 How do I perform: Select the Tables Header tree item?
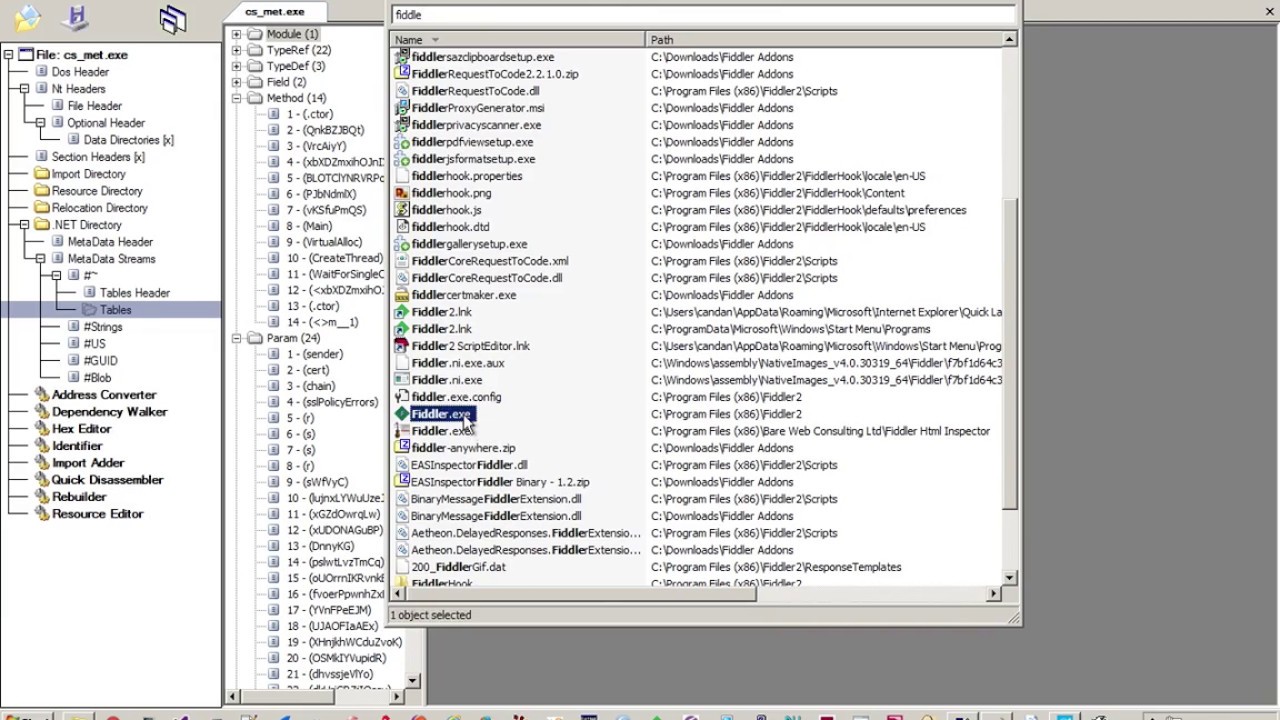click(135, 293)
